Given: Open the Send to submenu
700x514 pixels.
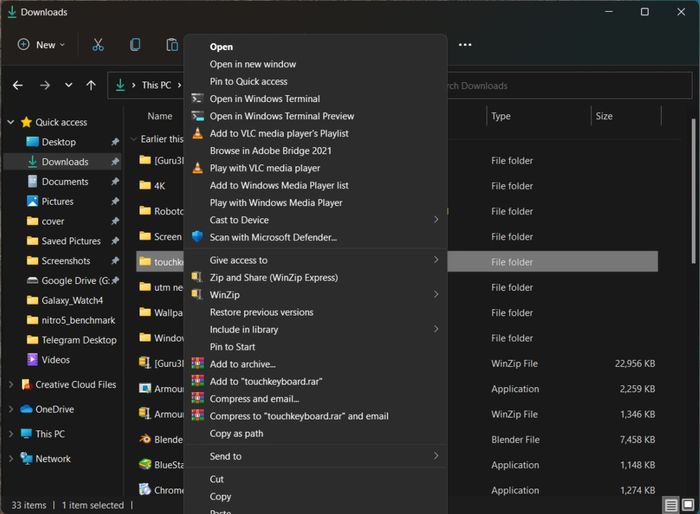Looking at the screenshot, I should [x=316, y=456].
